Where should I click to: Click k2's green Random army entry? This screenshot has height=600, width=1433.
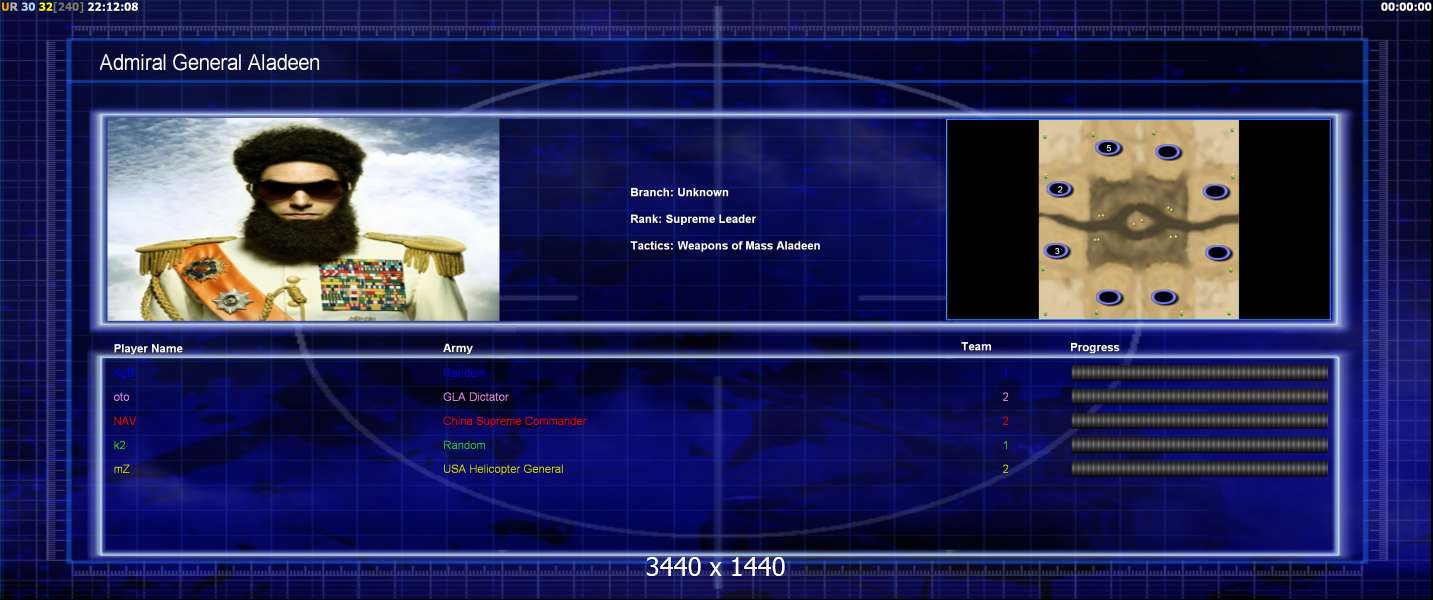coord(464,445)
